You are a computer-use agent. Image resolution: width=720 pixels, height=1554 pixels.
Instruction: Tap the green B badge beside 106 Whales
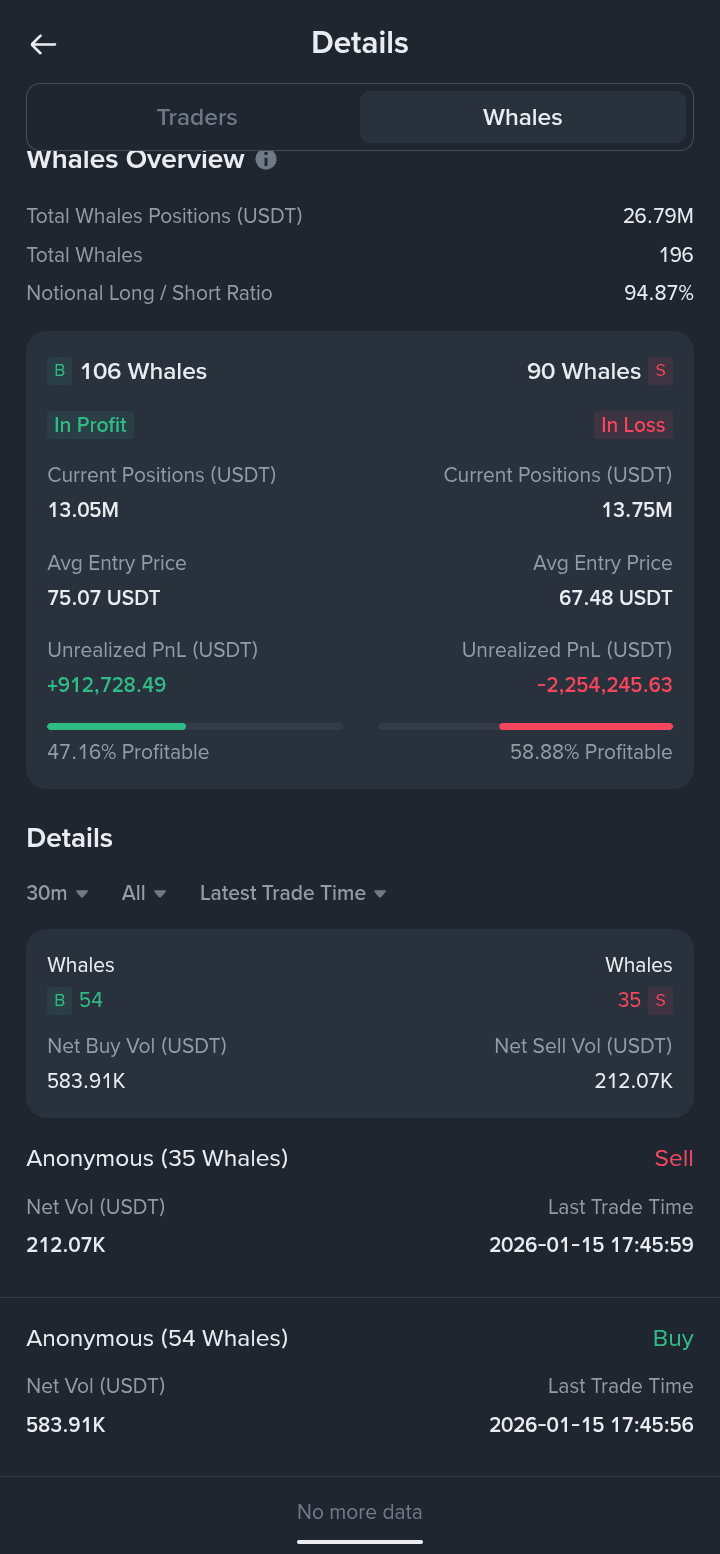pos(60,371)
